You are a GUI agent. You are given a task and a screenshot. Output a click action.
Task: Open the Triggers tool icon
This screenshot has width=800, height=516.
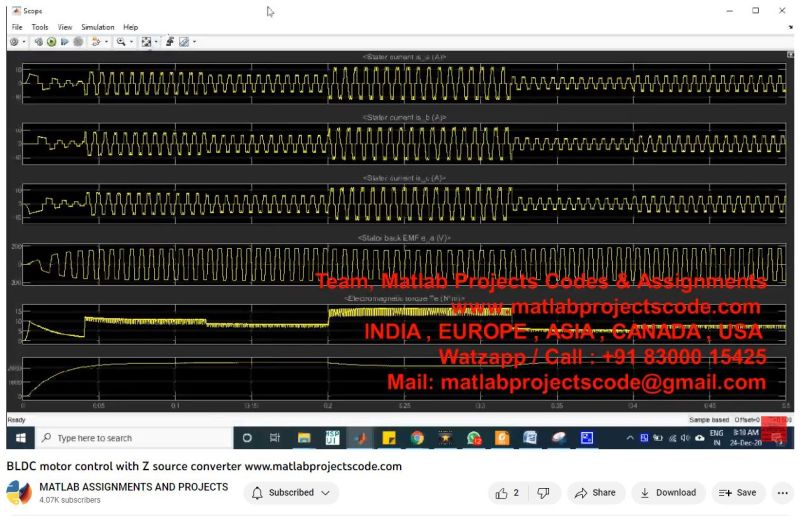pos(170,42)
